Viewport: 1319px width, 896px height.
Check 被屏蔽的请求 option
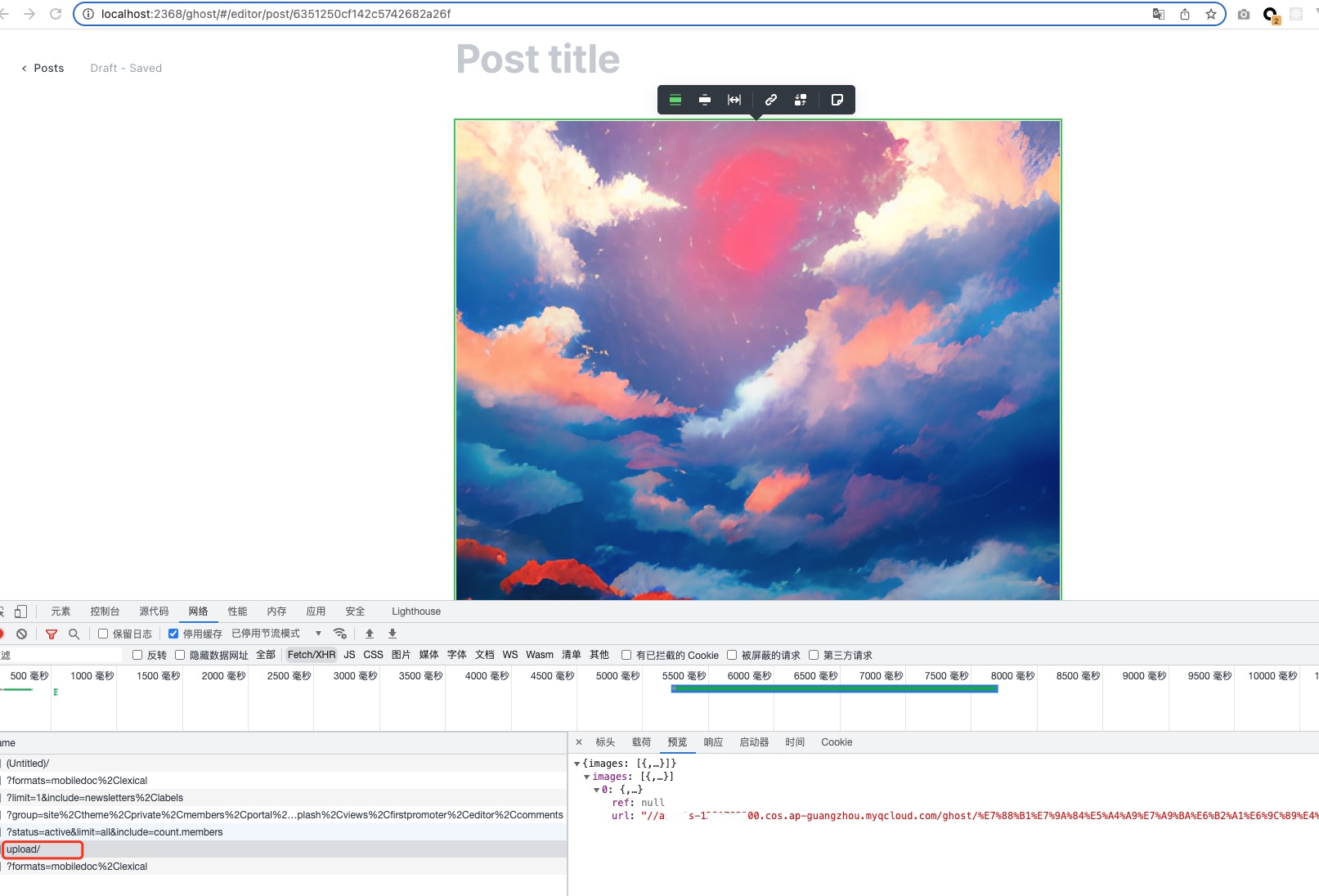coord(732,655)
